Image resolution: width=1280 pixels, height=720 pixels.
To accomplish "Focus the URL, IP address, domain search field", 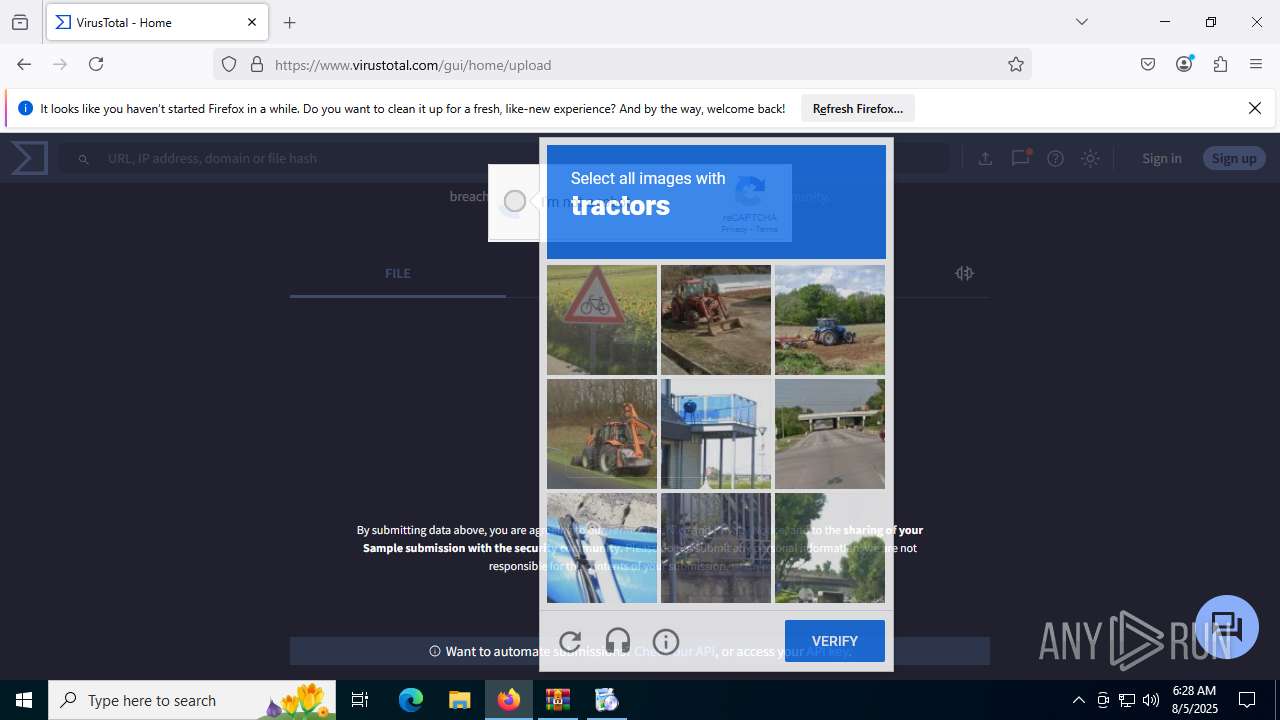I will 505,158.
